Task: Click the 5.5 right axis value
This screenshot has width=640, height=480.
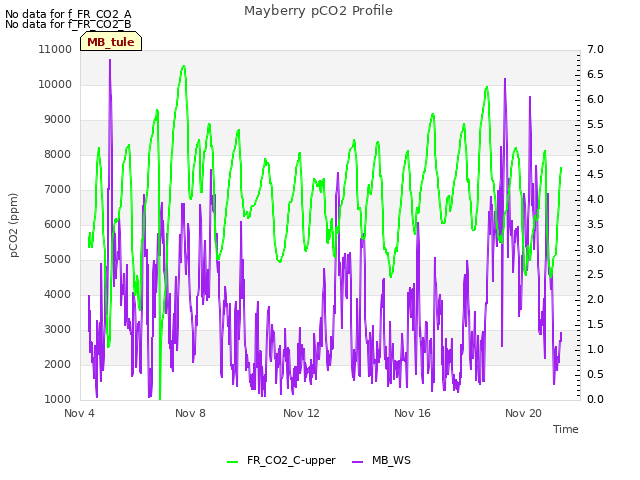Action: tap(595, 124)
